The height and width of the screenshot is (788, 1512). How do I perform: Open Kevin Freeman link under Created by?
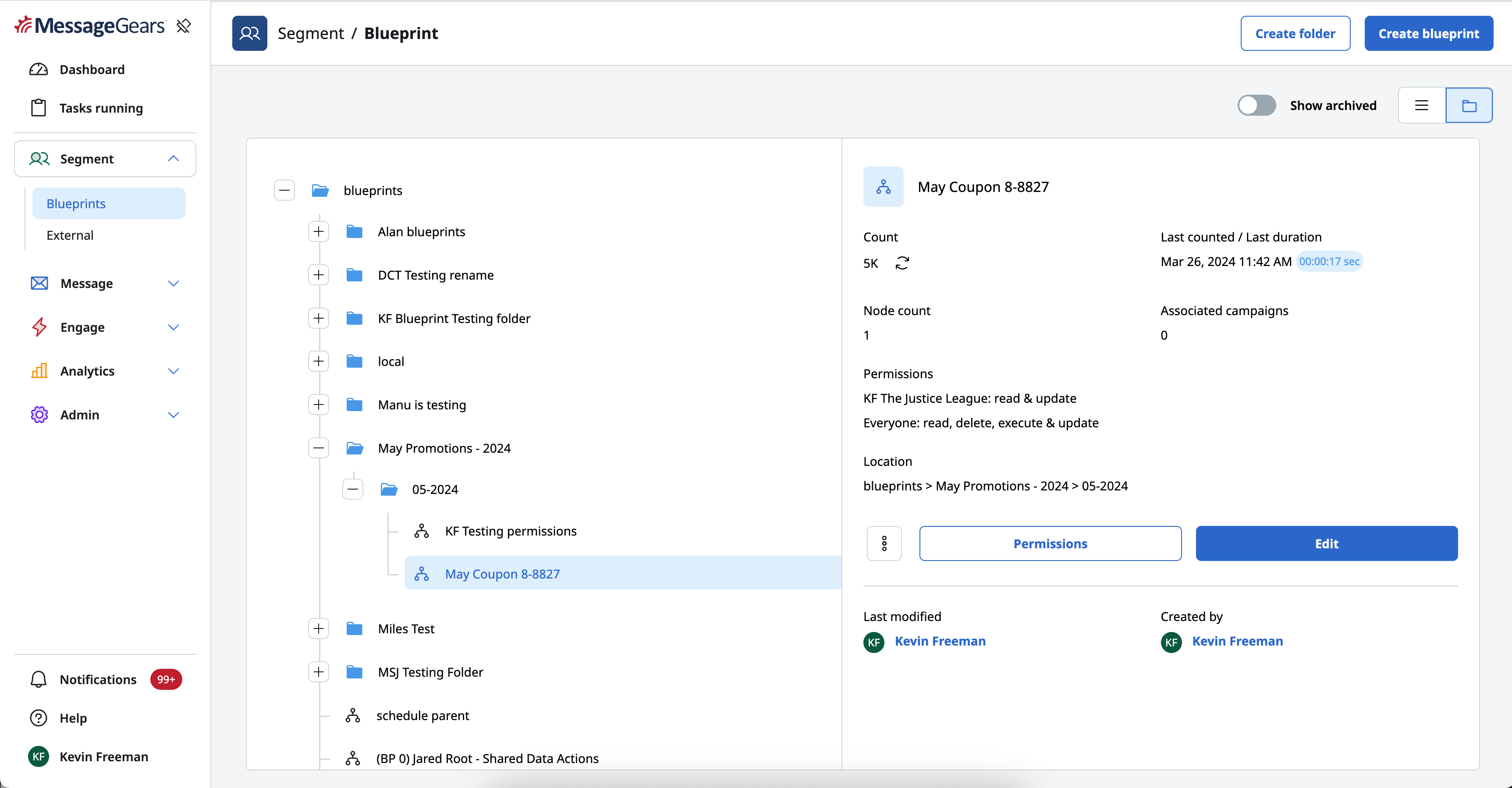pyautogui.click(x=1237, y=641)
